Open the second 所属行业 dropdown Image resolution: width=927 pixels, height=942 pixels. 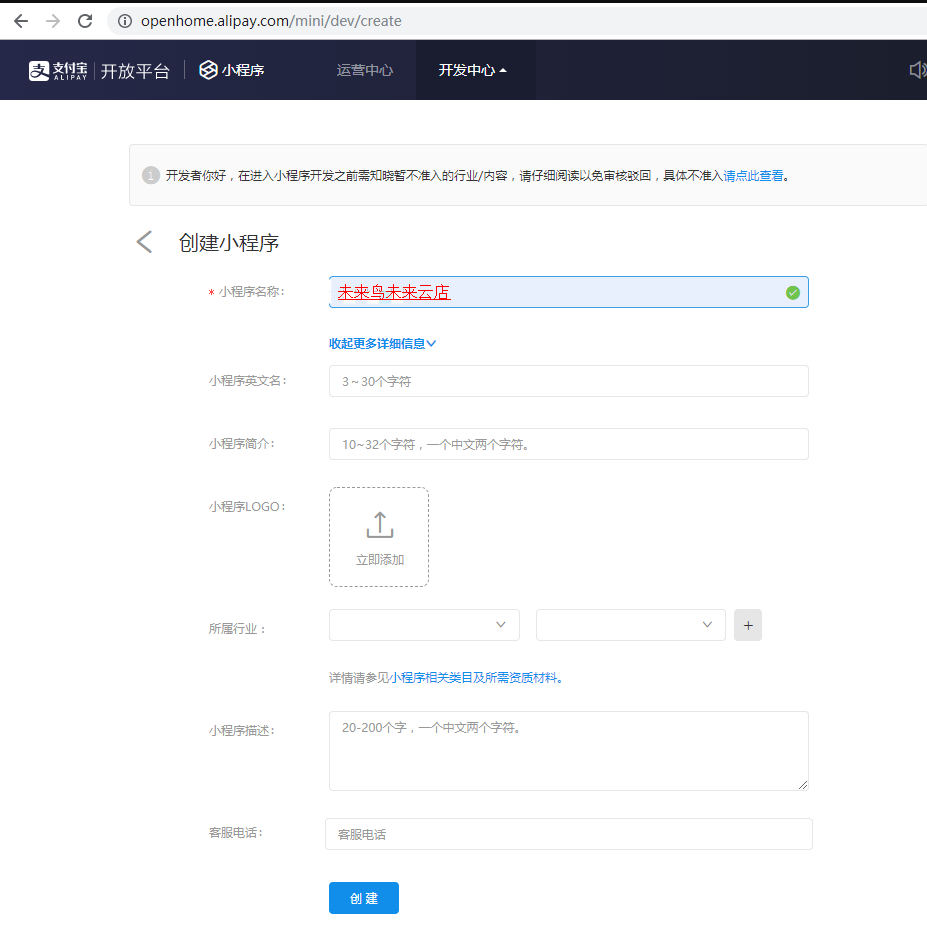630,625
